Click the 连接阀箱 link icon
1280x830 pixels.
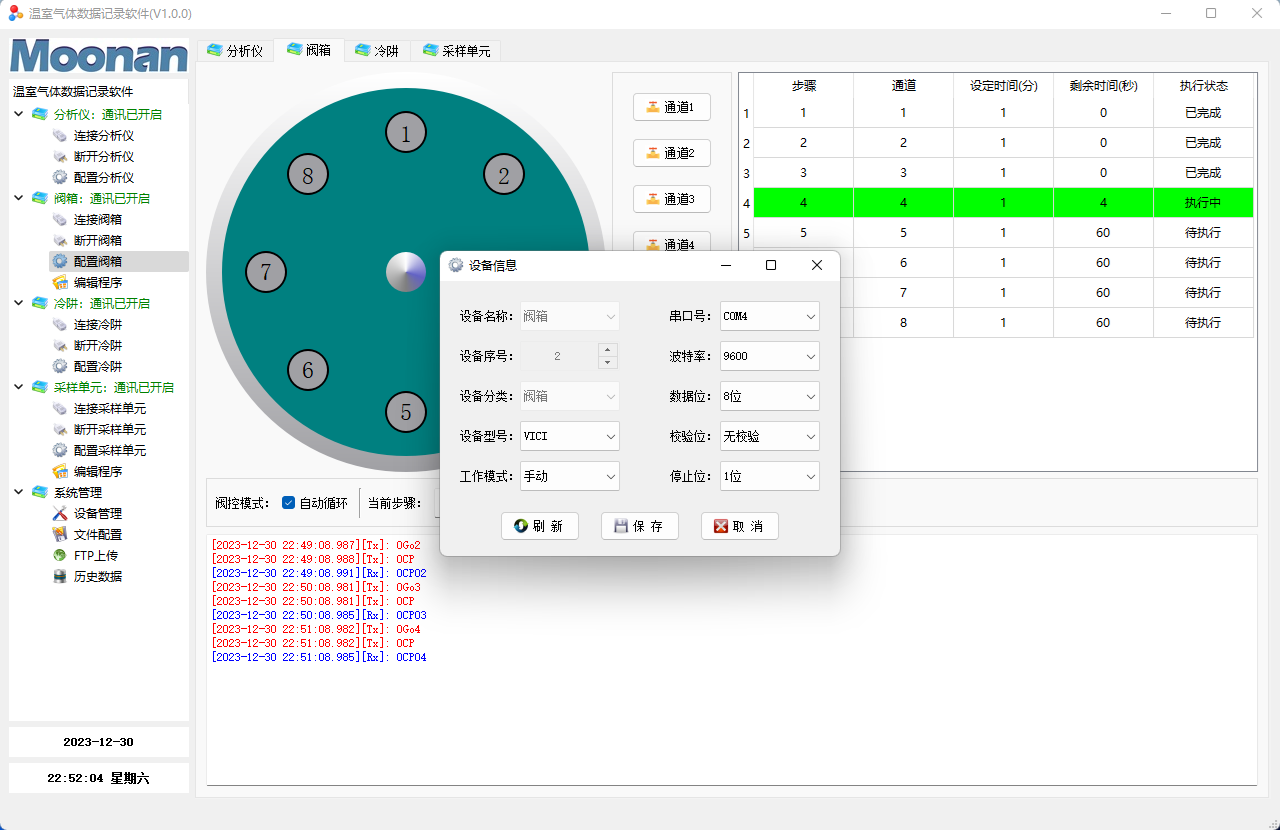(60, 219)
